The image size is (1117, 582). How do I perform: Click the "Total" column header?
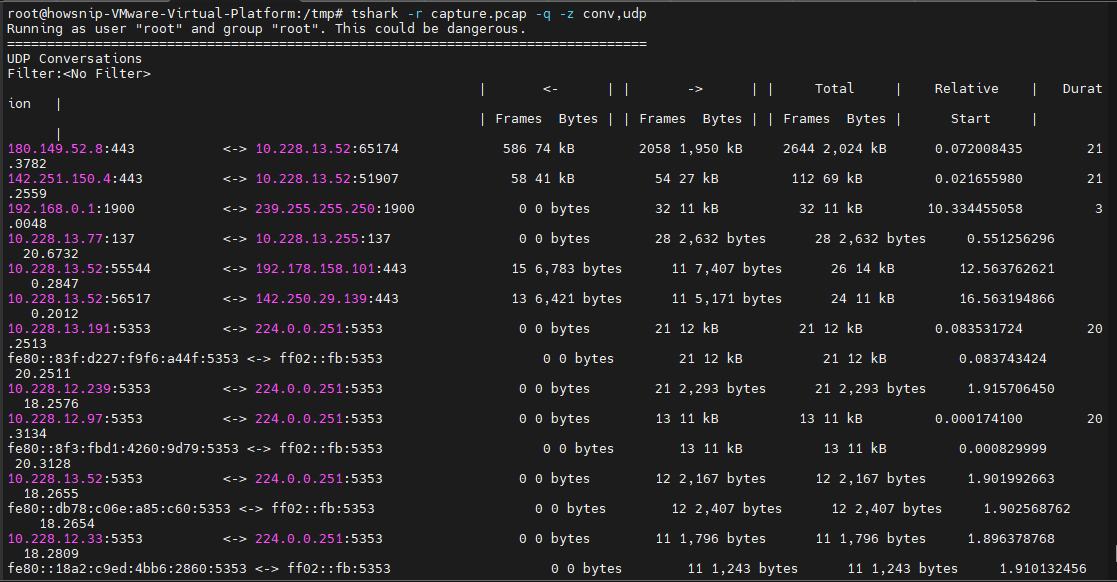tap(834, 88)
